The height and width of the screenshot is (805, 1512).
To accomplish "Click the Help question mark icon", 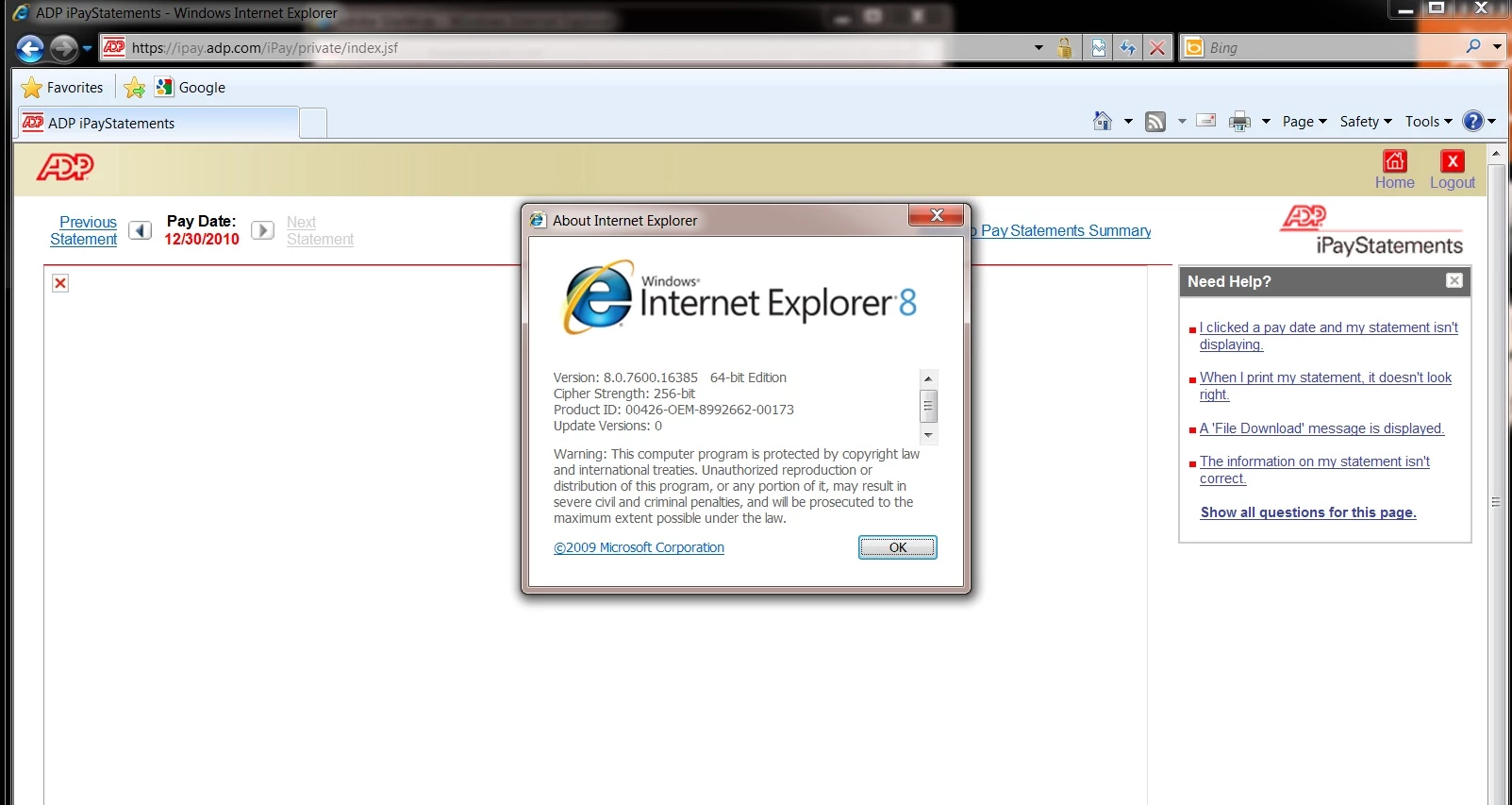I will click(1472, 121).
